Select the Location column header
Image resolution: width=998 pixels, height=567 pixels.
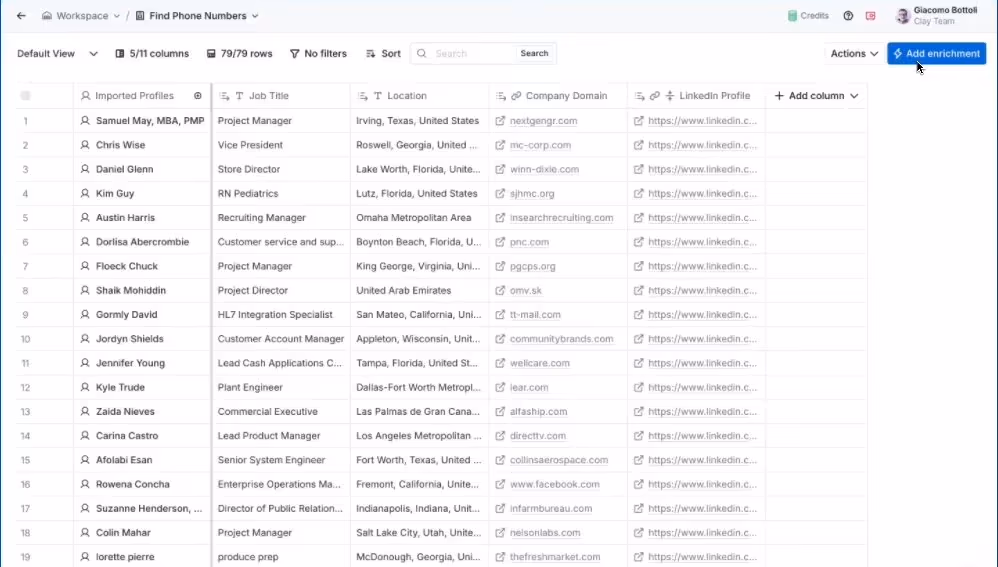419,95
